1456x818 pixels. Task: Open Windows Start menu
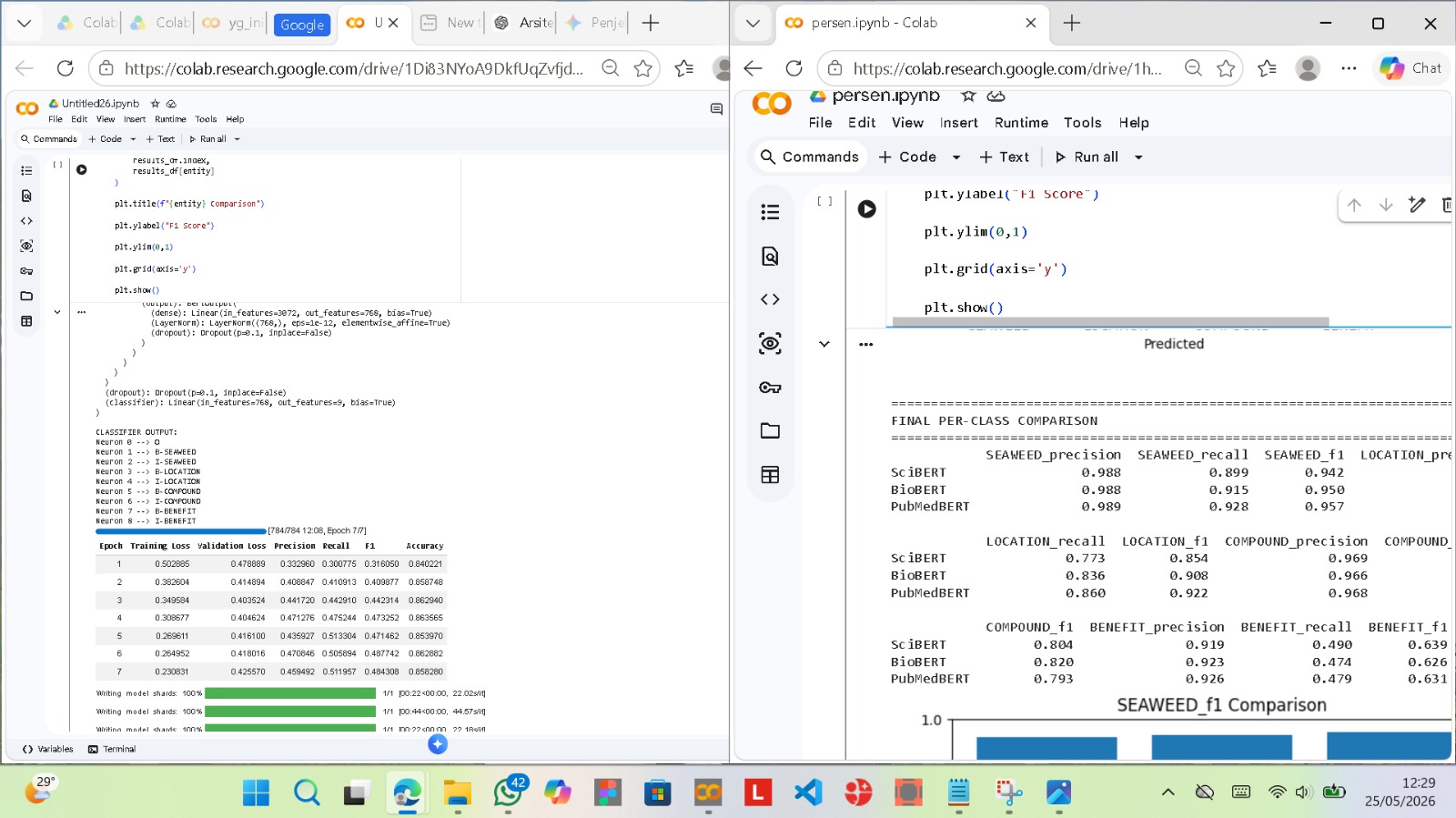coord(256,793)
